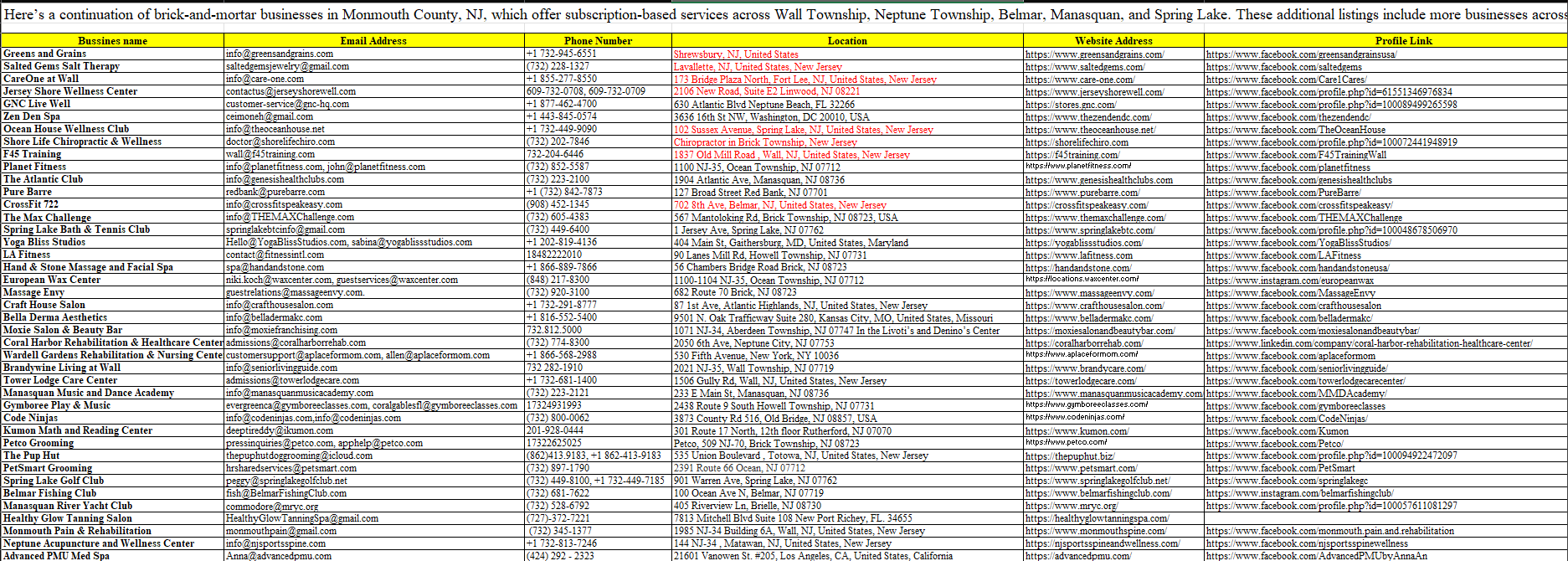The height and width of the screenshot is (561, 1568).
Task: Select phone number +1 732-681-1400
Action: point(562,380)
